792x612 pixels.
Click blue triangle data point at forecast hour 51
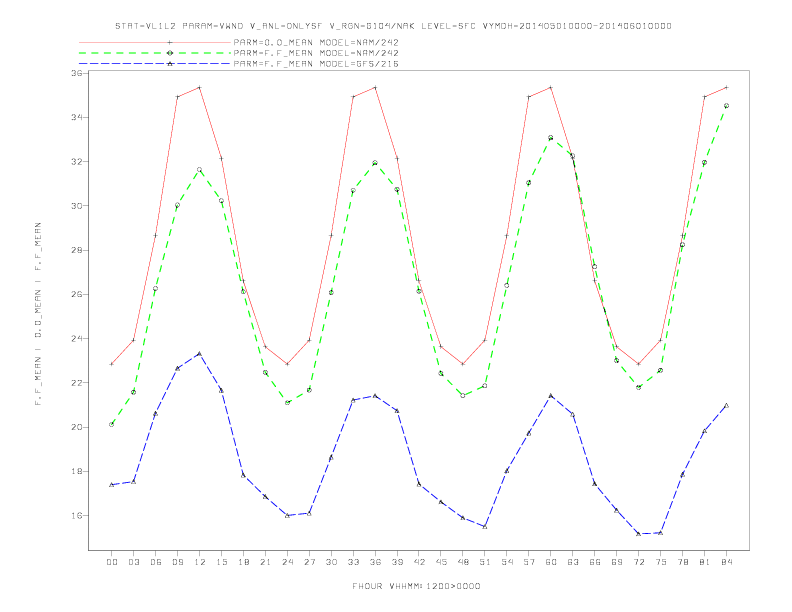tap(485, 527)
